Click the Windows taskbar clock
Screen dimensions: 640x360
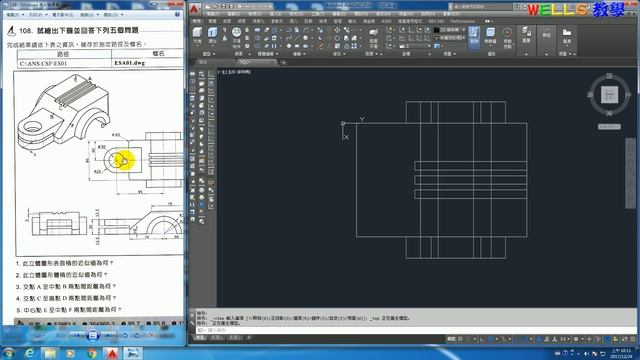[621, 353]
